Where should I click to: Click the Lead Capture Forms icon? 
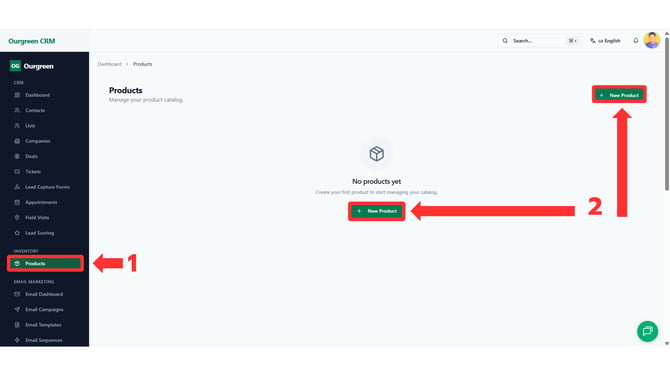(17, 187)
